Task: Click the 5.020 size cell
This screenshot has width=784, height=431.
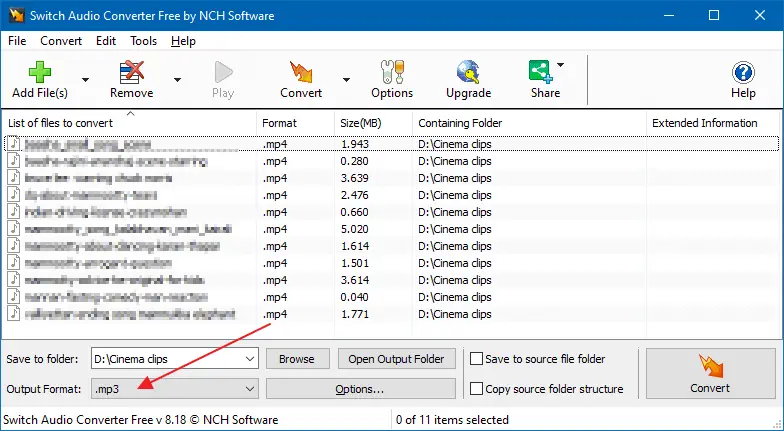Action: 354,229
